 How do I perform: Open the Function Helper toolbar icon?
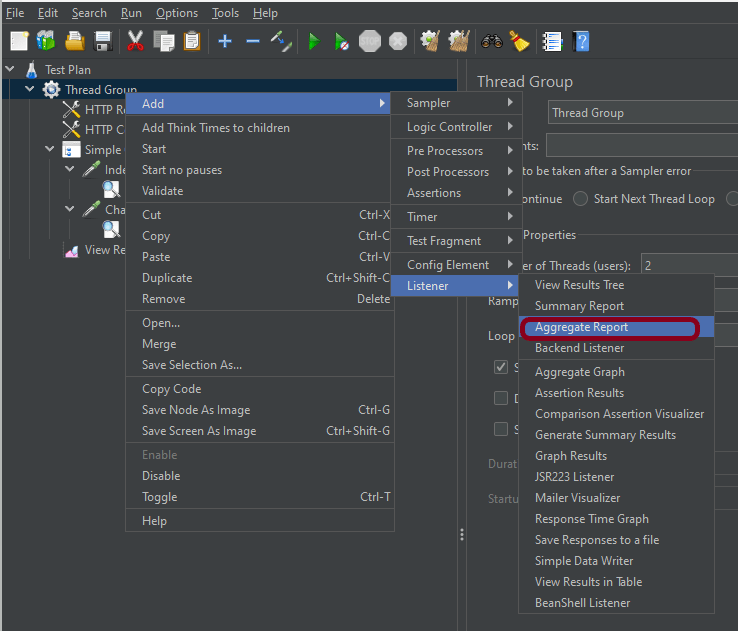point(552,41)
